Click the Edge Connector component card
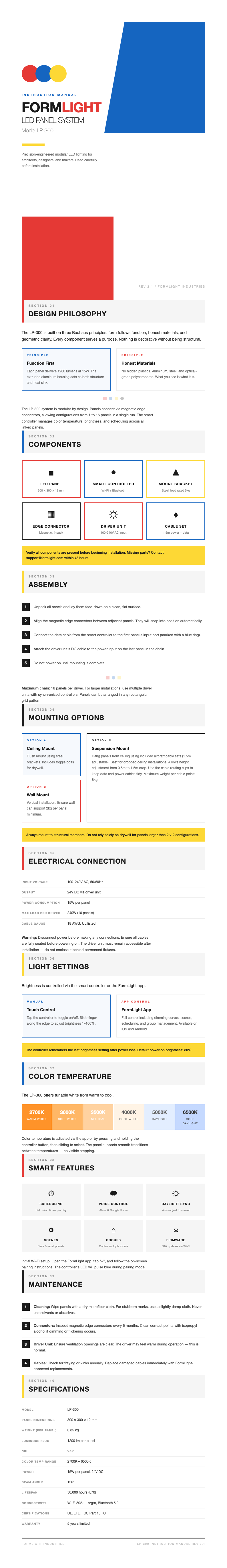Image resolution: width=227 pixels, height=1568 pixels. [x=51, y=521]
